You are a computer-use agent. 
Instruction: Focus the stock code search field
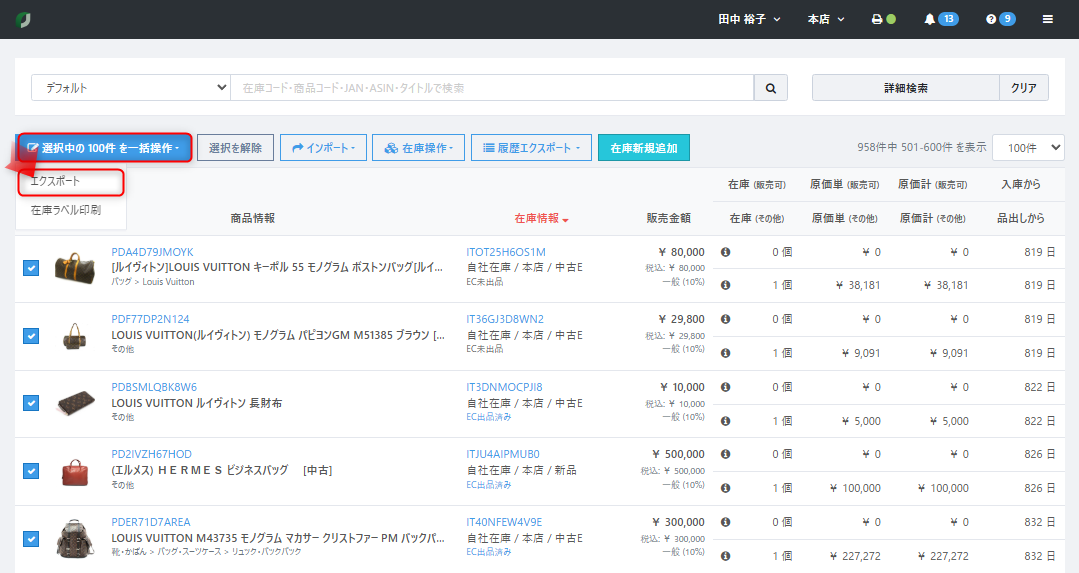pos(492,88)
